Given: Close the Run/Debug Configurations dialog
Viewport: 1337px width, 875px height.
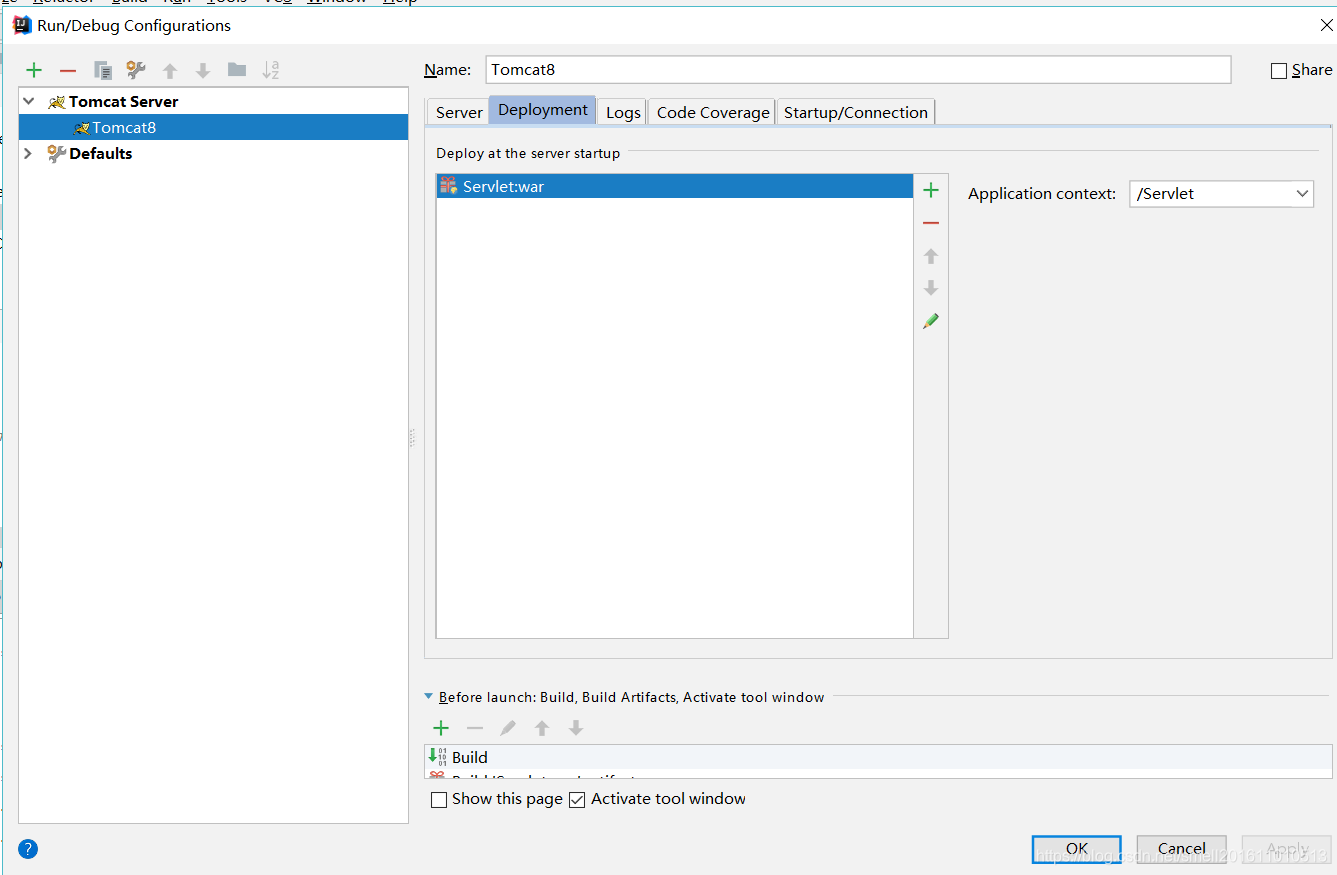Looking at the screenshot, I should click(1326, 25).
